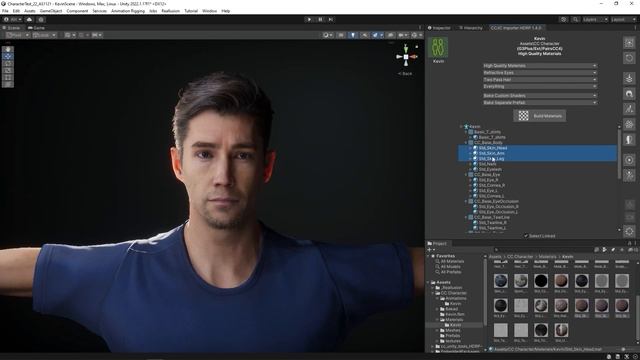Image resolution: width=640 pixels, height=360 pixels.
Task: Collapse the CC_Base_Body tree node
Action: pyautogui.click(x=466, y=142)
